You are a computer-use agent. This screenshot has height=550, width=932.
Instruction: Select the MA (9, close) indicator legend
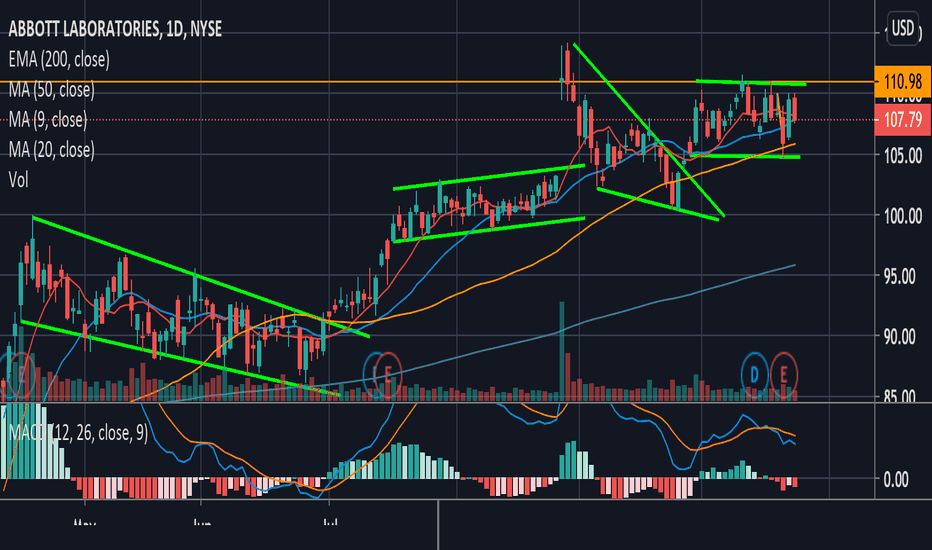point(48,120)
